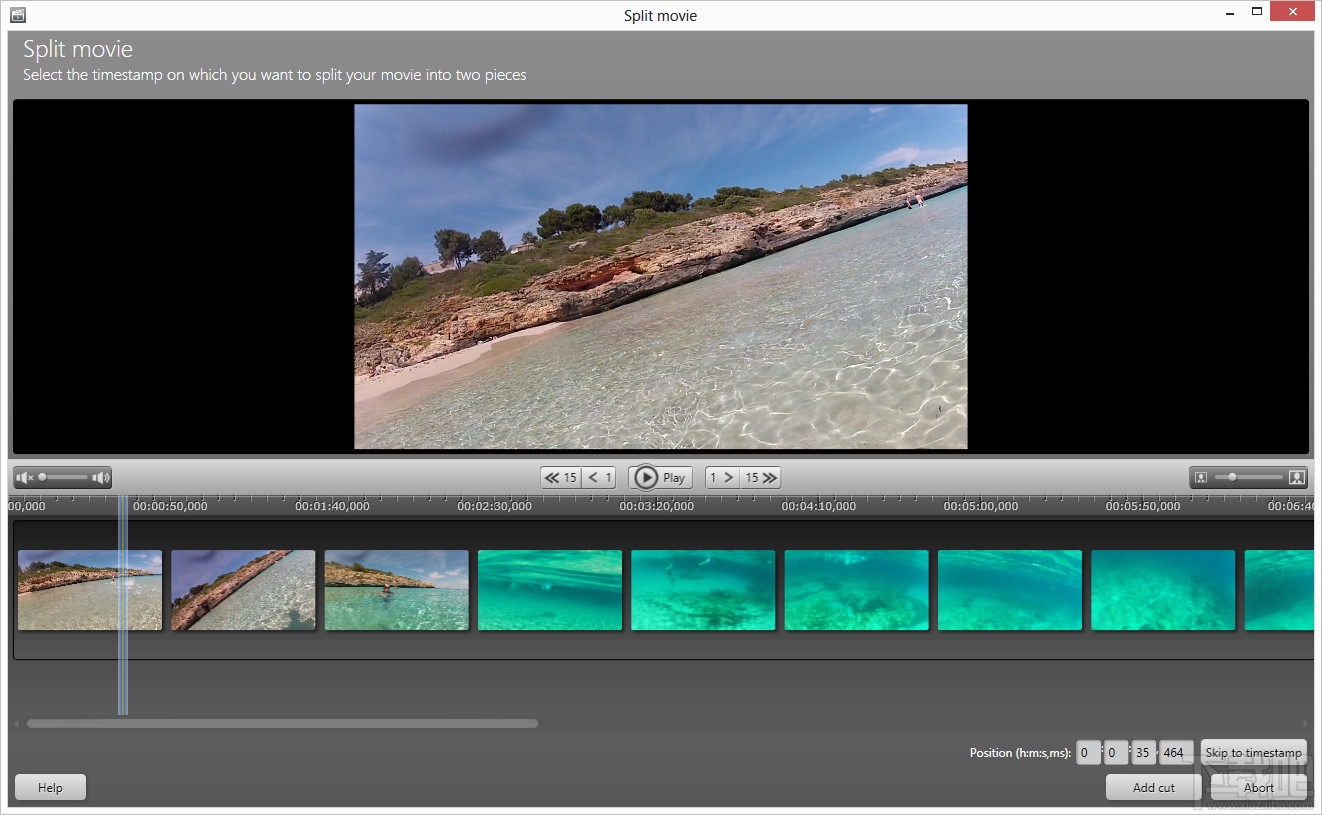
Task: Click the loud speaker icon
Action: tap(101, 478)
